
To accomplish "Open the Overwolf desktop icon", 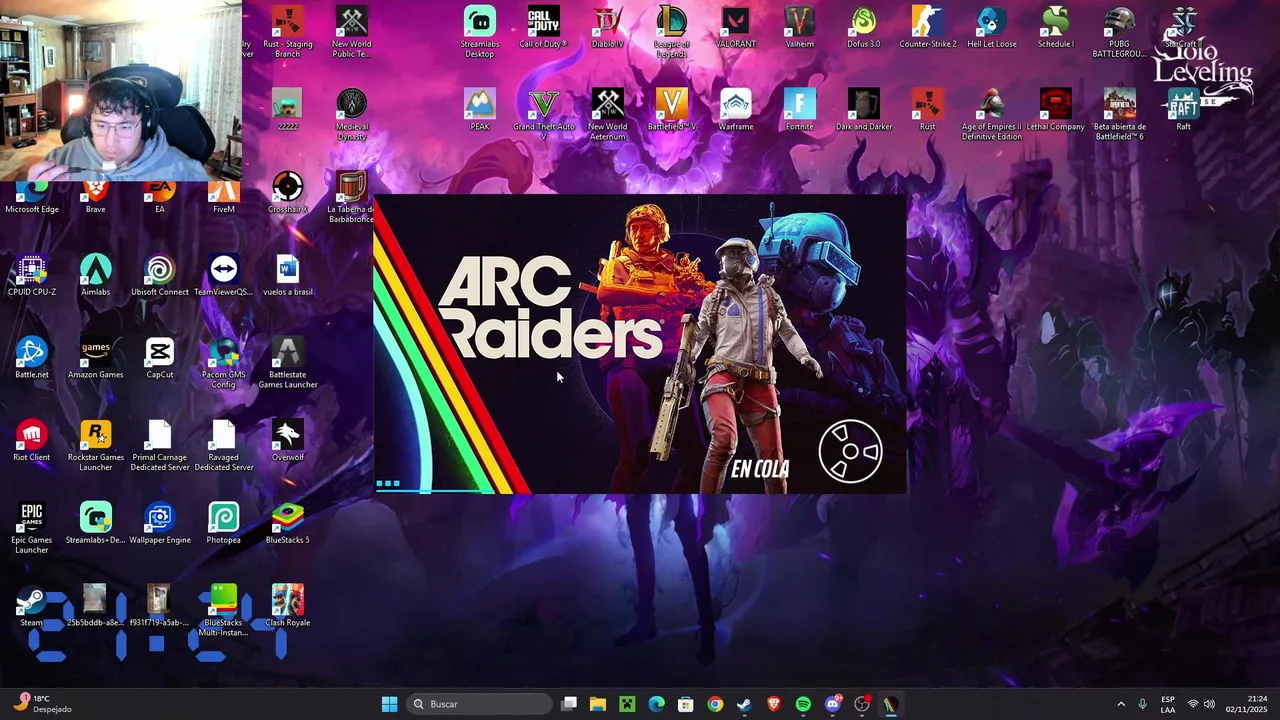I will [x=288, y=441].
